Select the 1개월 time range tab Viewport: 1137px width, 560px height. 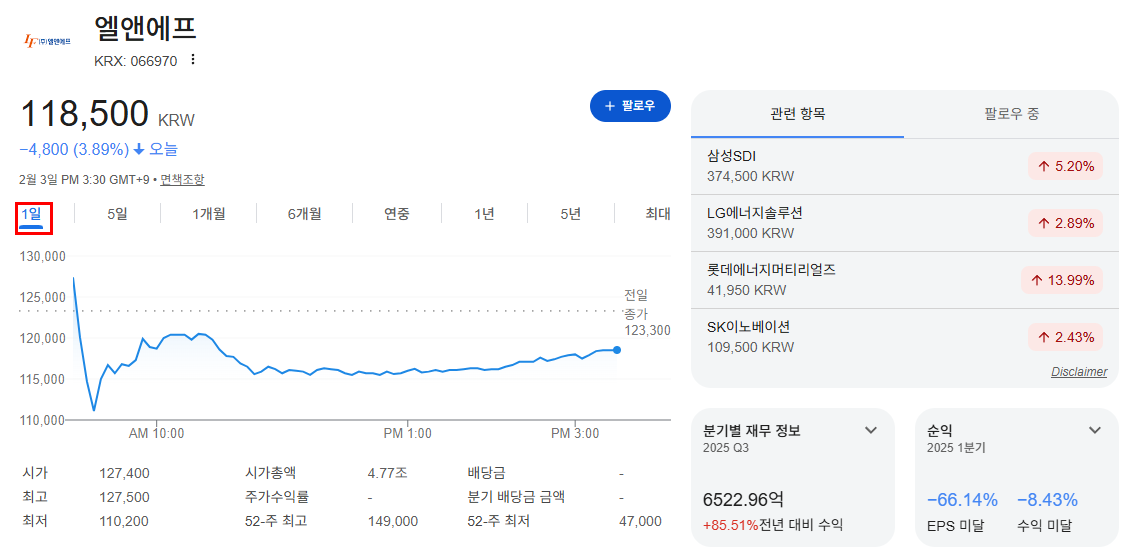[x=209, y=214]
